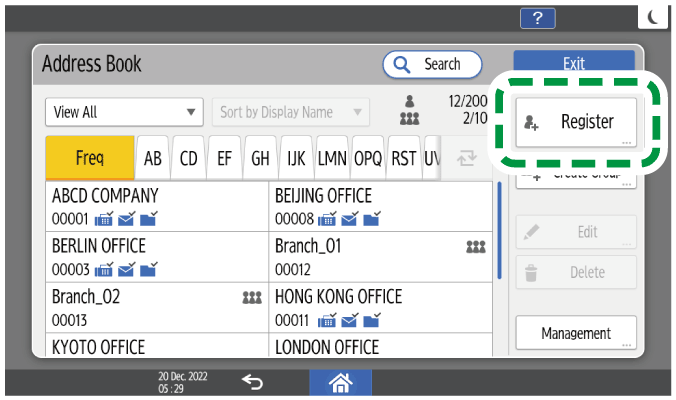Tap the user/group count icon

pos(409,111)
